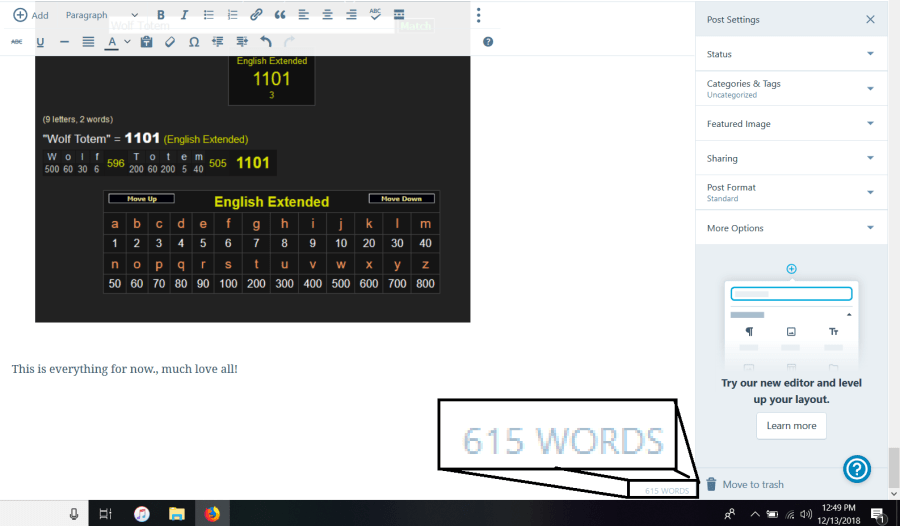This screenshot has height=526, width=900.
Task: Click the undo arrow
Action: (x=266, y=42)
